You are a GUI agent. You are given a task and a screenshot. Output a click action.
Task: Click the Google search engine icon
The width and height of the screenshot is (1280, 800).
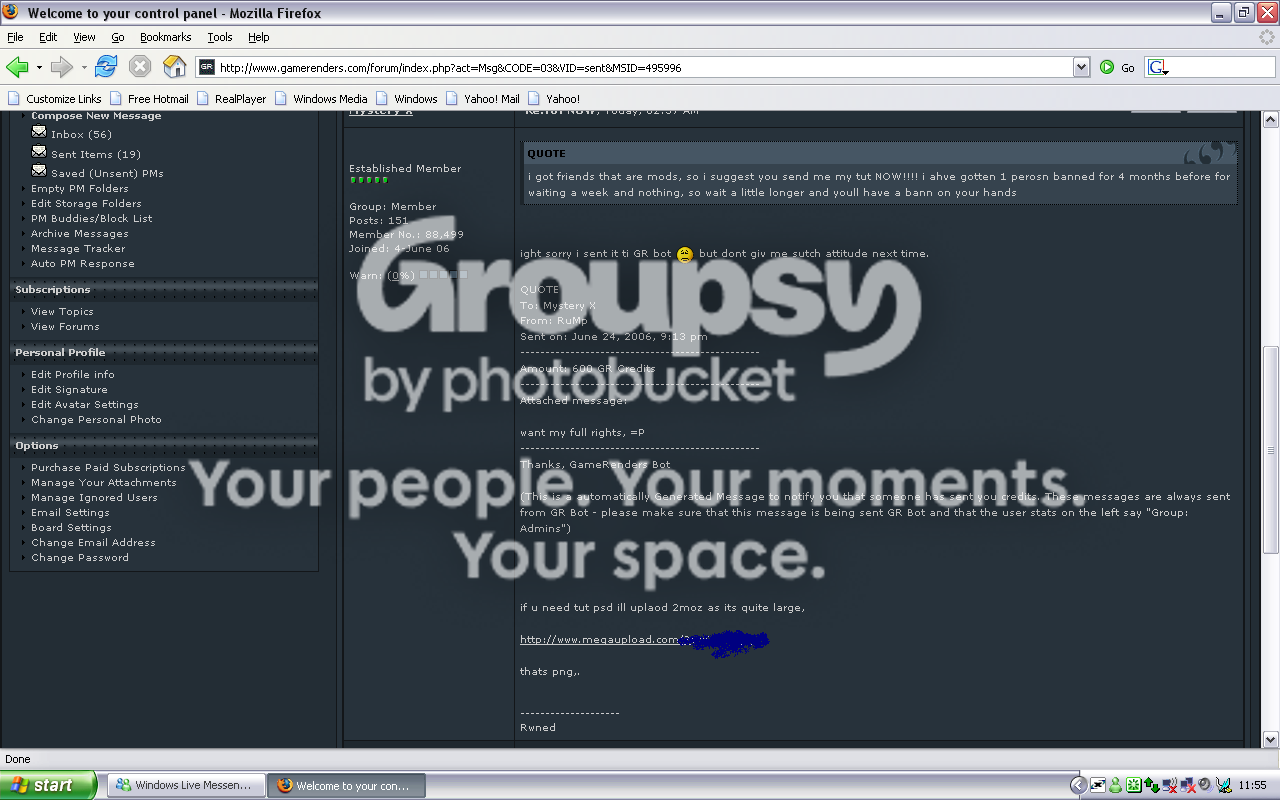click(x=1158, y=68)
